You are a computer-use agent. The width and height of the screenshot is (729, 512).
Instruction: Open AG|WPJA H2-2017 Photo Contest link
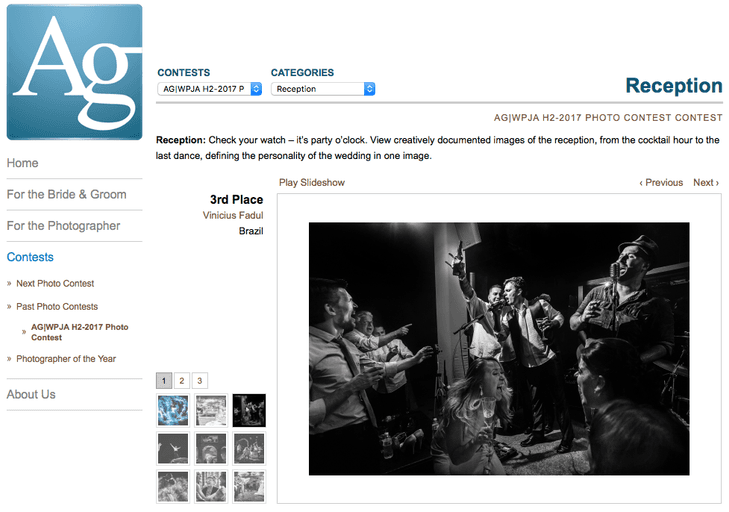pyautogui.click(x=80, y=332)
